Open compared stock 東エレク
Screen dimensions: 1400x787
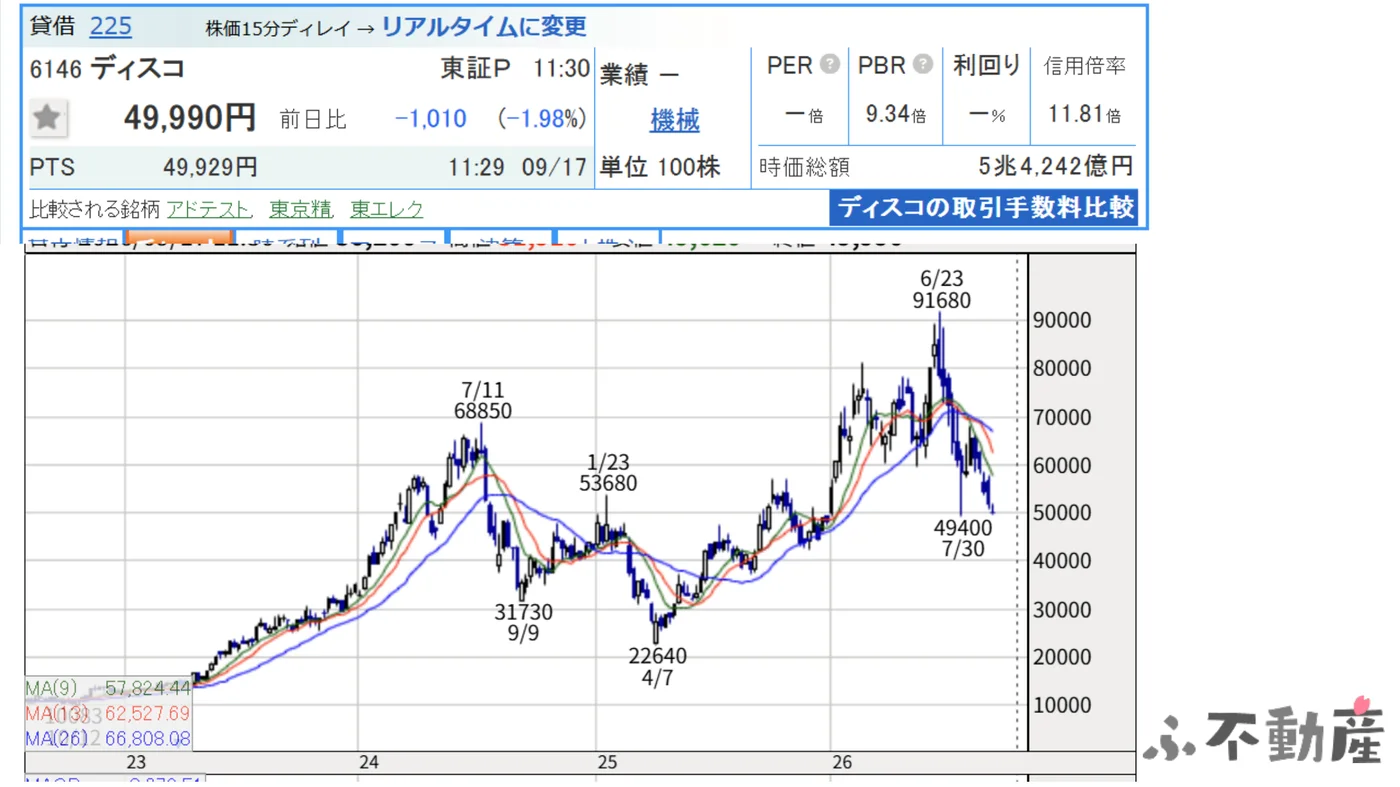click(x=387, y=209)
